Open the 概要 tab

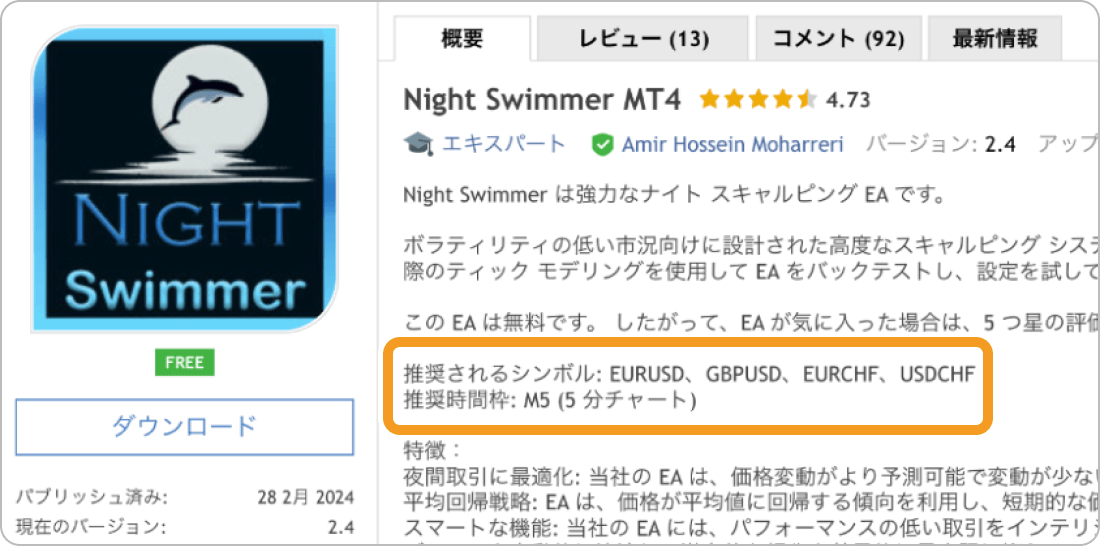point(462,40)
